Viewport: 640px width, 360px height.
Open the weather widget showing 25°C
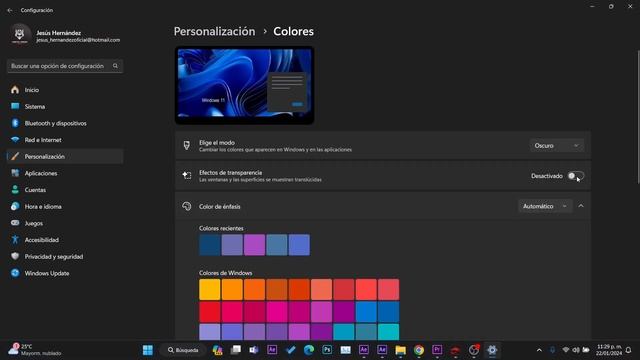coord(35,350)
